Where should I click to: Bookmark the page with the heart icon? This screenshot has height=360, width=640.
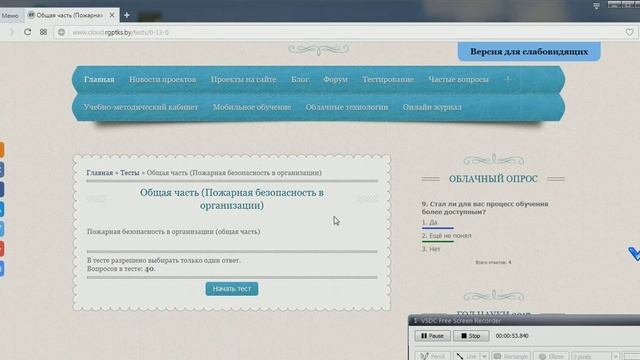click(629, 32)
